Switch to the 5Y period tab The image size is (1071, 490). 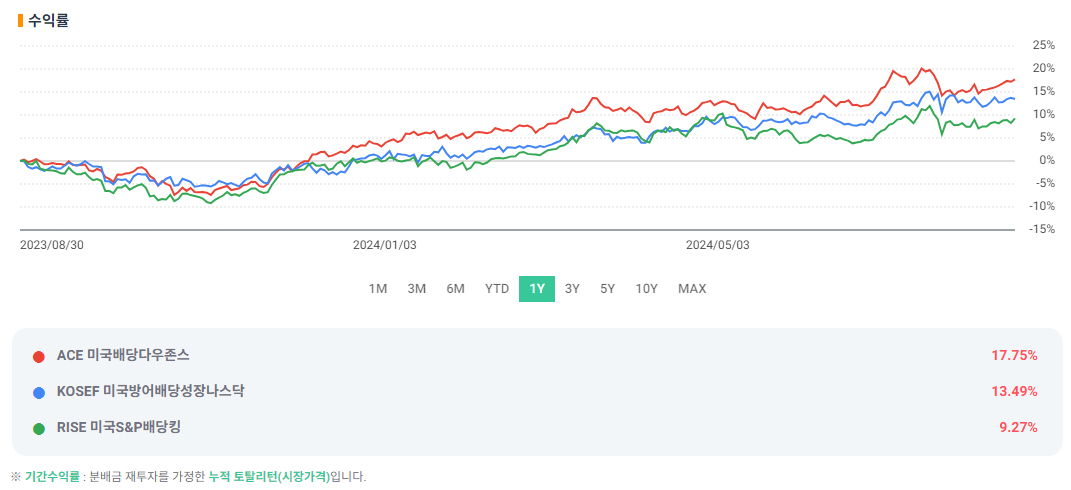(607, 288)
